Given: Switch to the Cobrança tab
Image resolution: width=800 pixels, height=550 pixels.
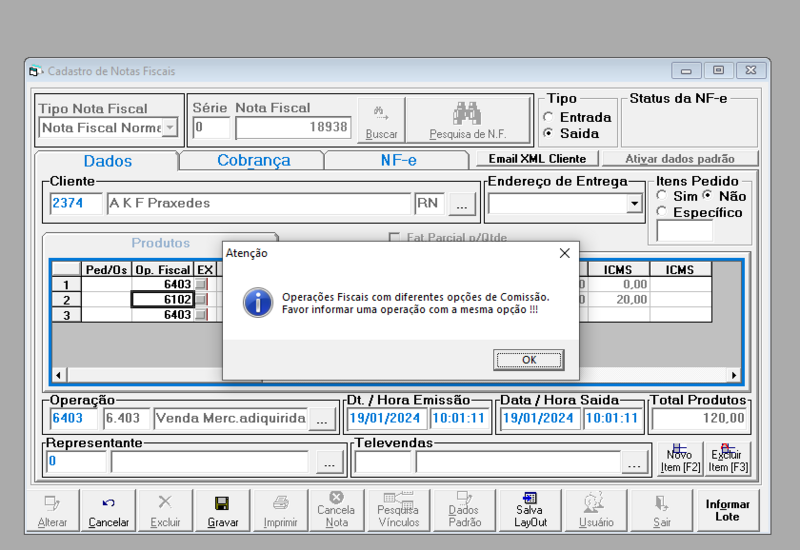Looking at the screenshot, I should coord(254,160).
